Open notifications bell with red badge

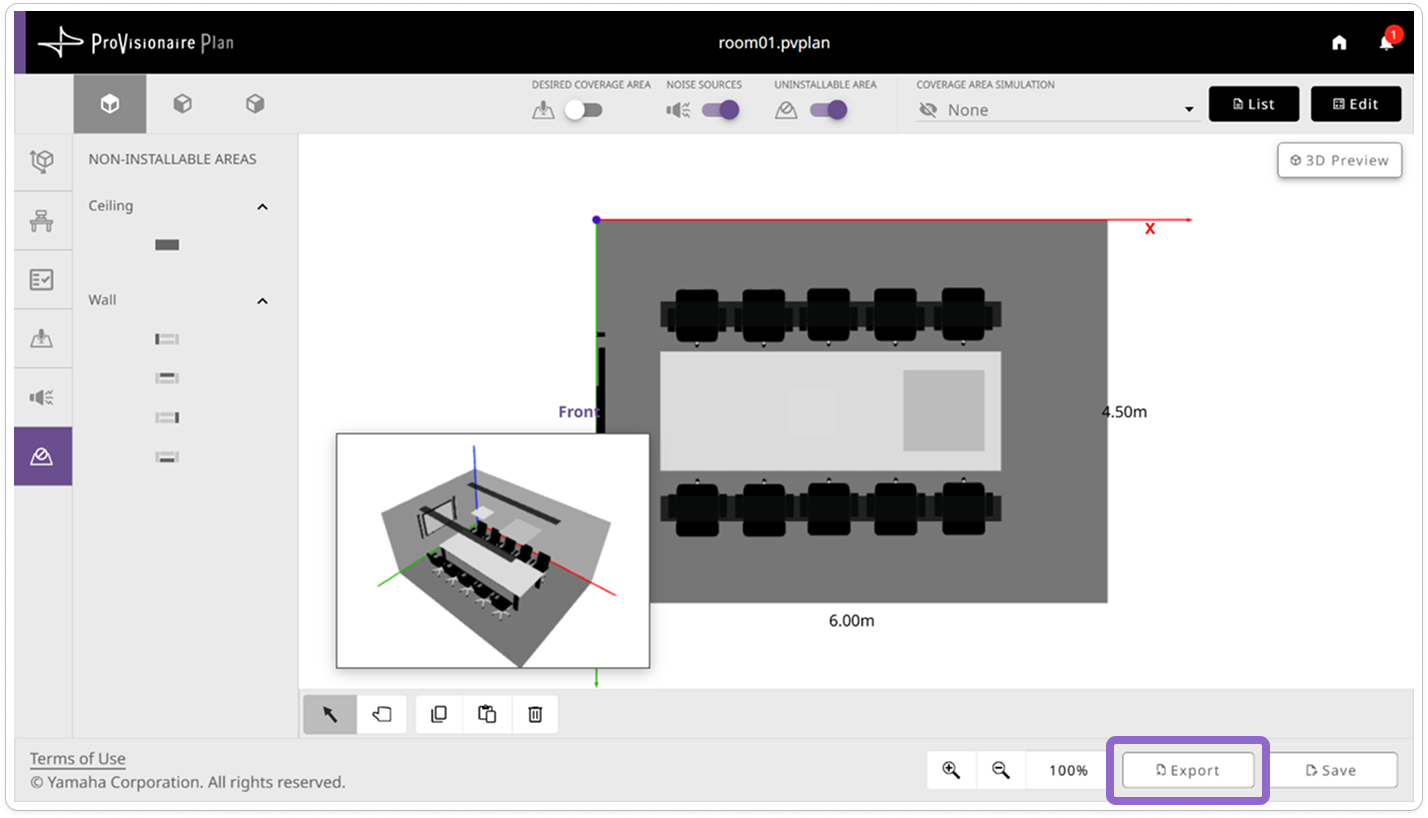coord(1387,42)
